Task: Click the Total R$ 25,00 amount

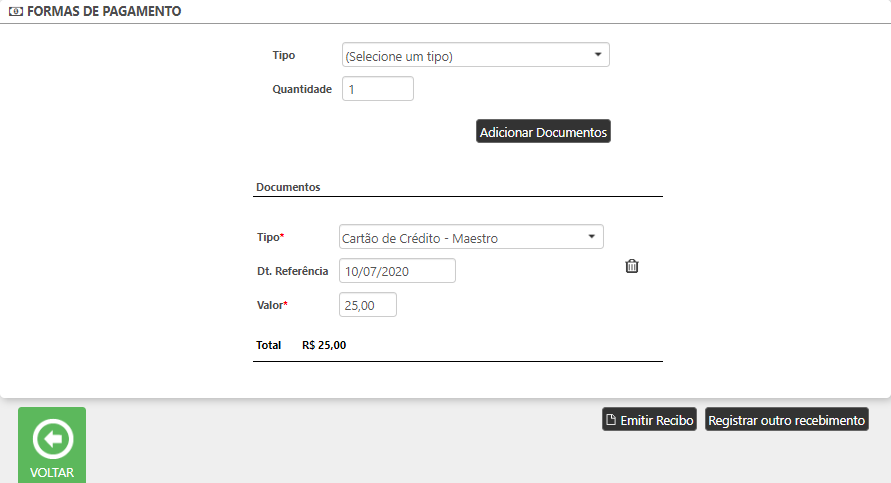Action: coord(324,345)
